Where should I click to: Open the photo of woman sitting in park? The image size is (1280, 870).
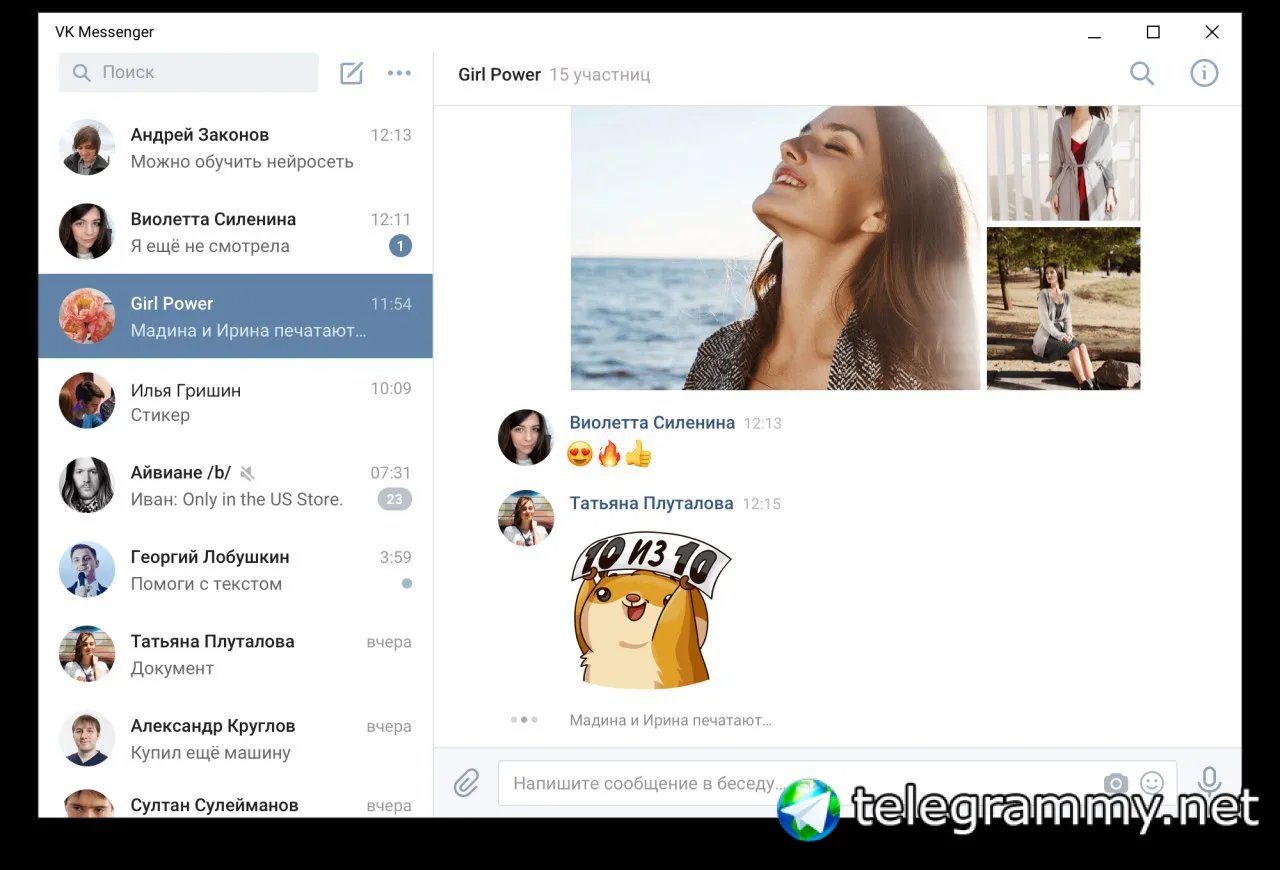pos(1063,308)
